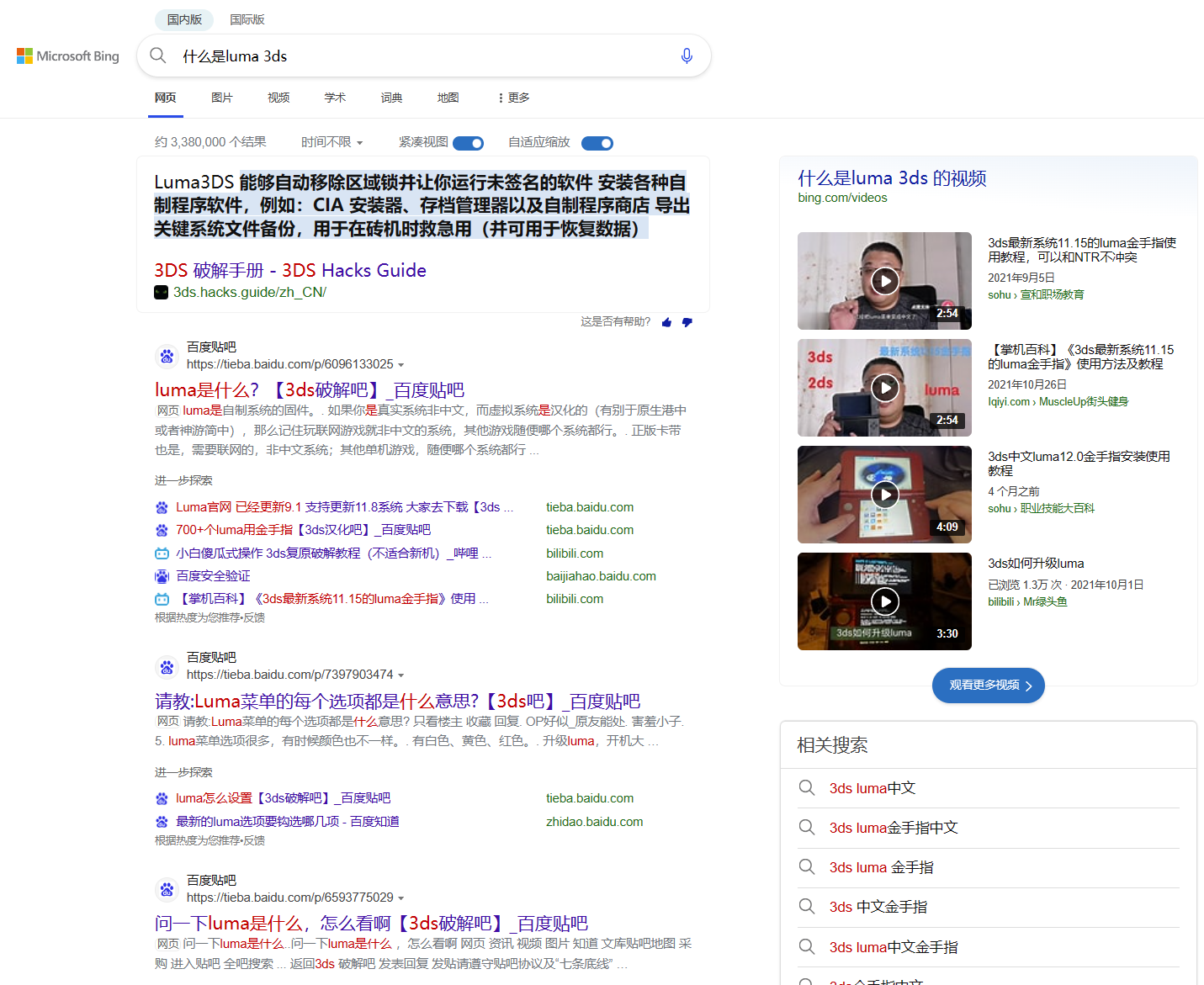1204x985 pixels.
Task: Expand dropdown next to tieba.baidu.com/p/6593775029
Action: (401, 898)
